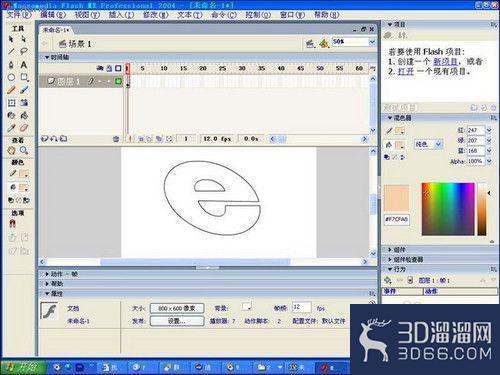Select the Oval tool
Viewport: 500px width, 375px height.
pos(11,77)
